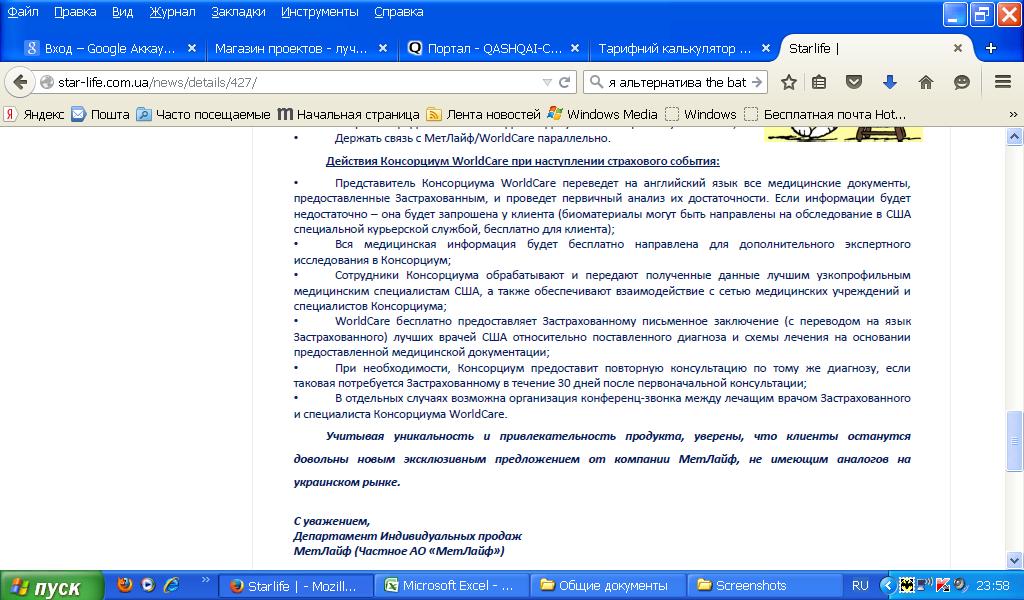Click the пуск Start button
Viewport: 1024px width, 600px height.
point(52,586)
